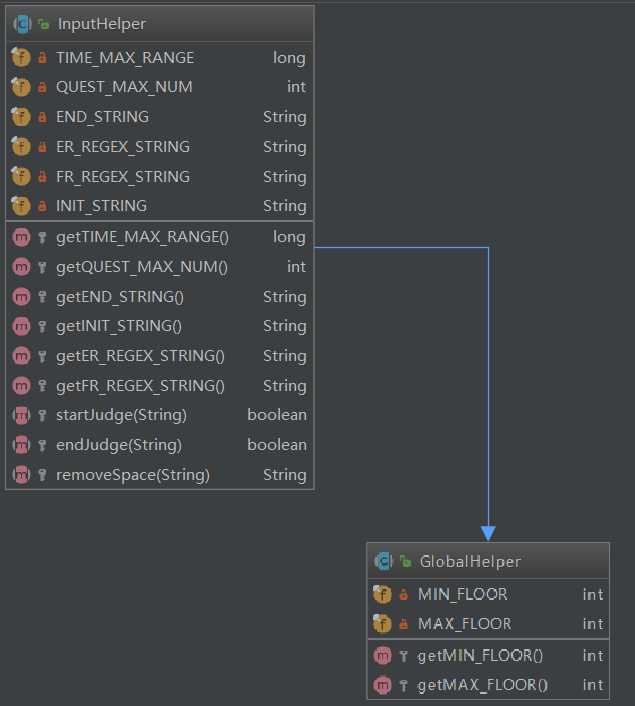Click the lock icon next to MAX_FLOOR
635x706 pixels.
[x=403, y=624]
